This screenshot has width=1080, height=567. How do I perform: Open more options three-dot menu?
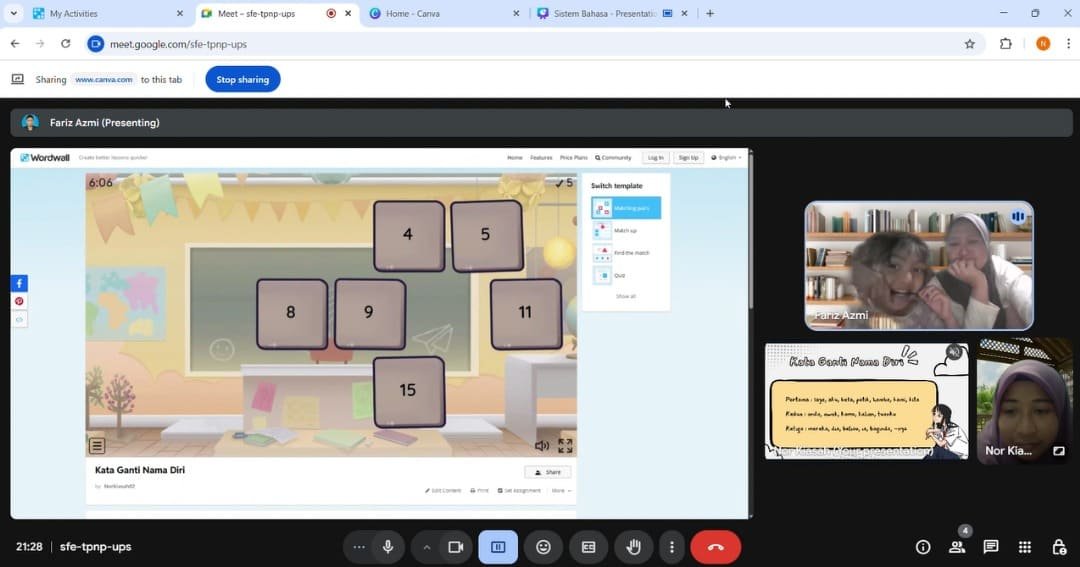[x=672, y=547]
